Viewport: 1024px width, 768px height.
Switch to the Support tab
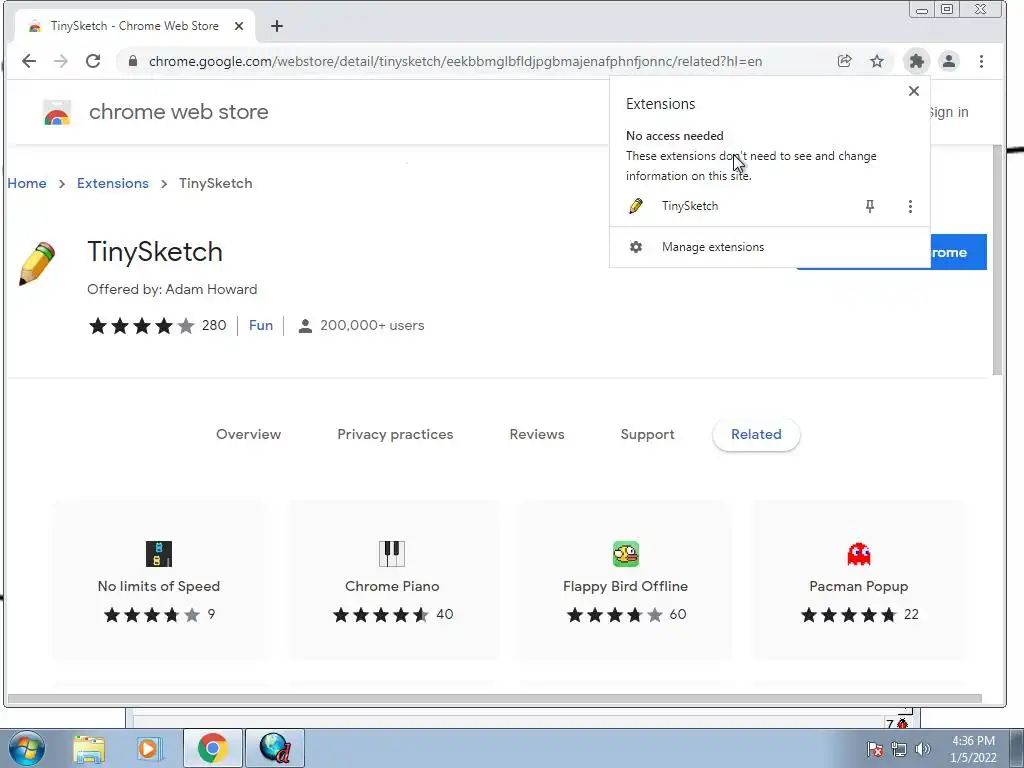[647, 434]
